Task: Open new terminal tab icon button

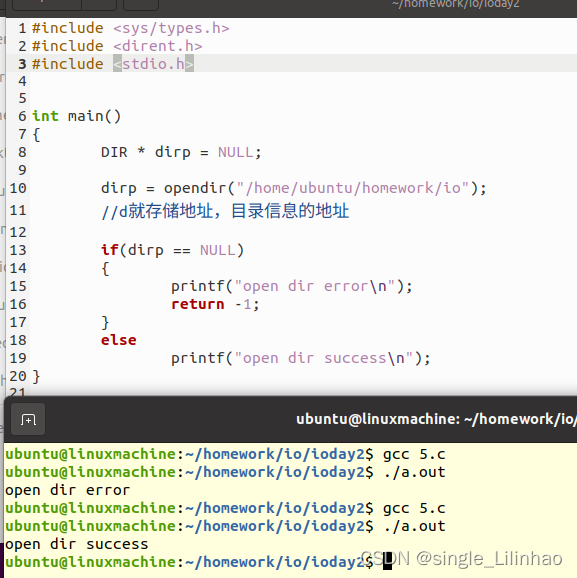Action: point(28,419)
